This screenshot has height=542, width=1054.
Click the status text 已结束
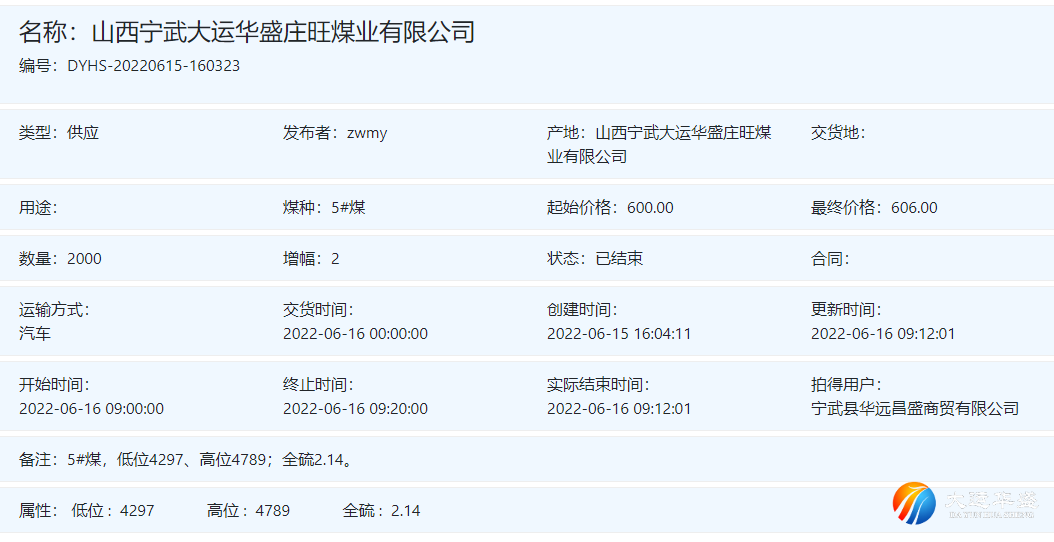pos(619,259)
